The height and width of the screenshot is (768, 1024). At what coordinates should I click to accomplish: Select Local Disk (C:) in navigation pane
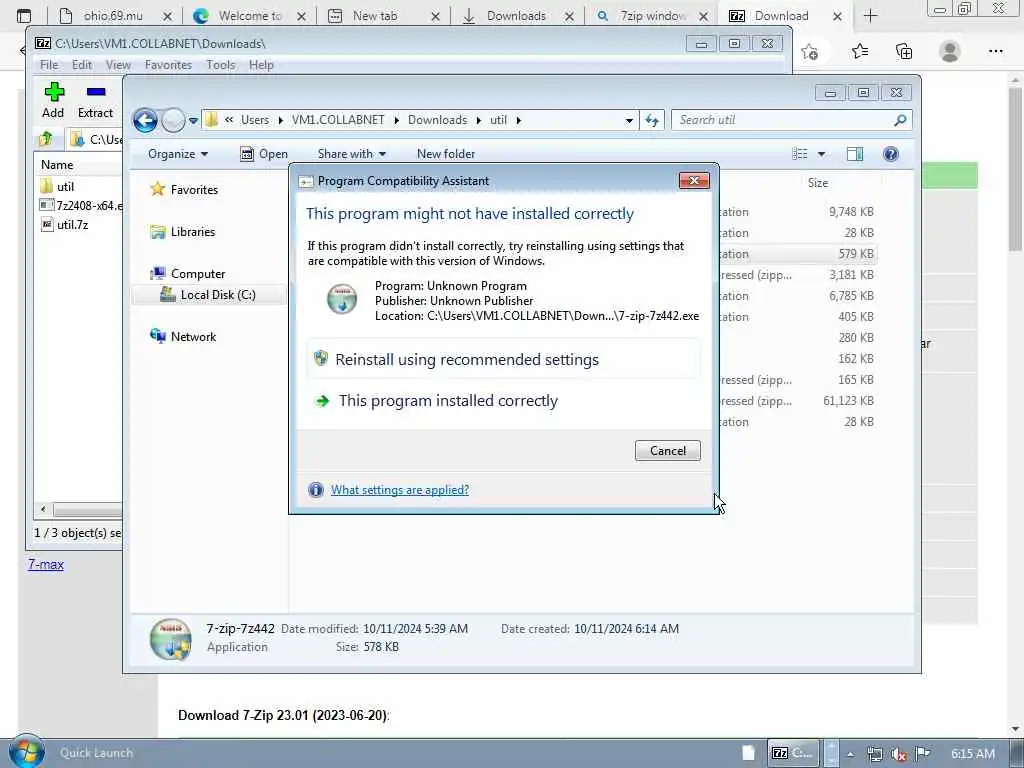[x=208, y=295]
